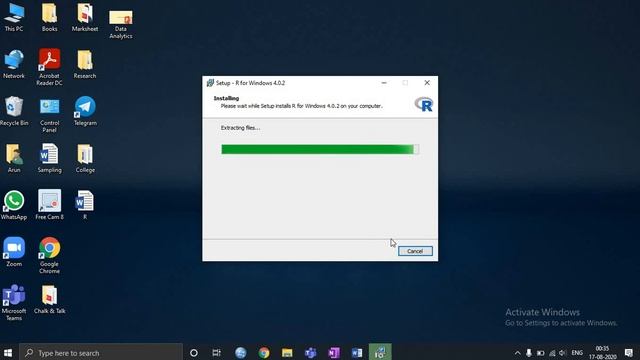Click the installer extraction progress bar
Viewport: 640px width, 360px height.
(320, 149)
